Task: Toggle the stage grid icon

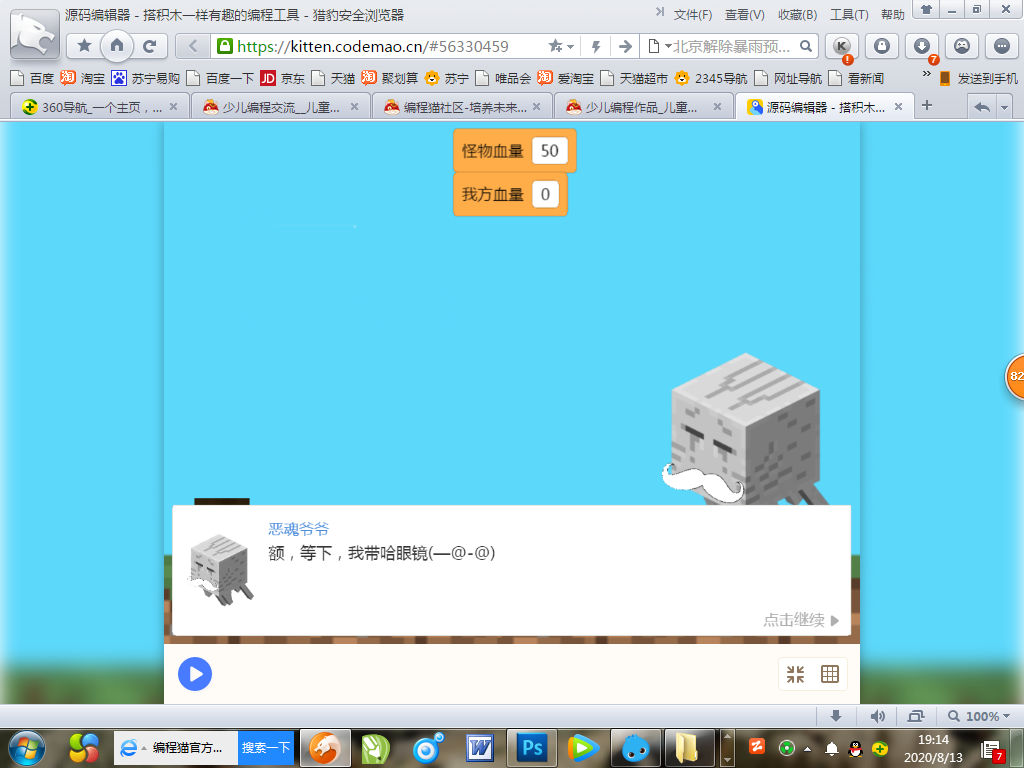Action: tap(830, 674)
